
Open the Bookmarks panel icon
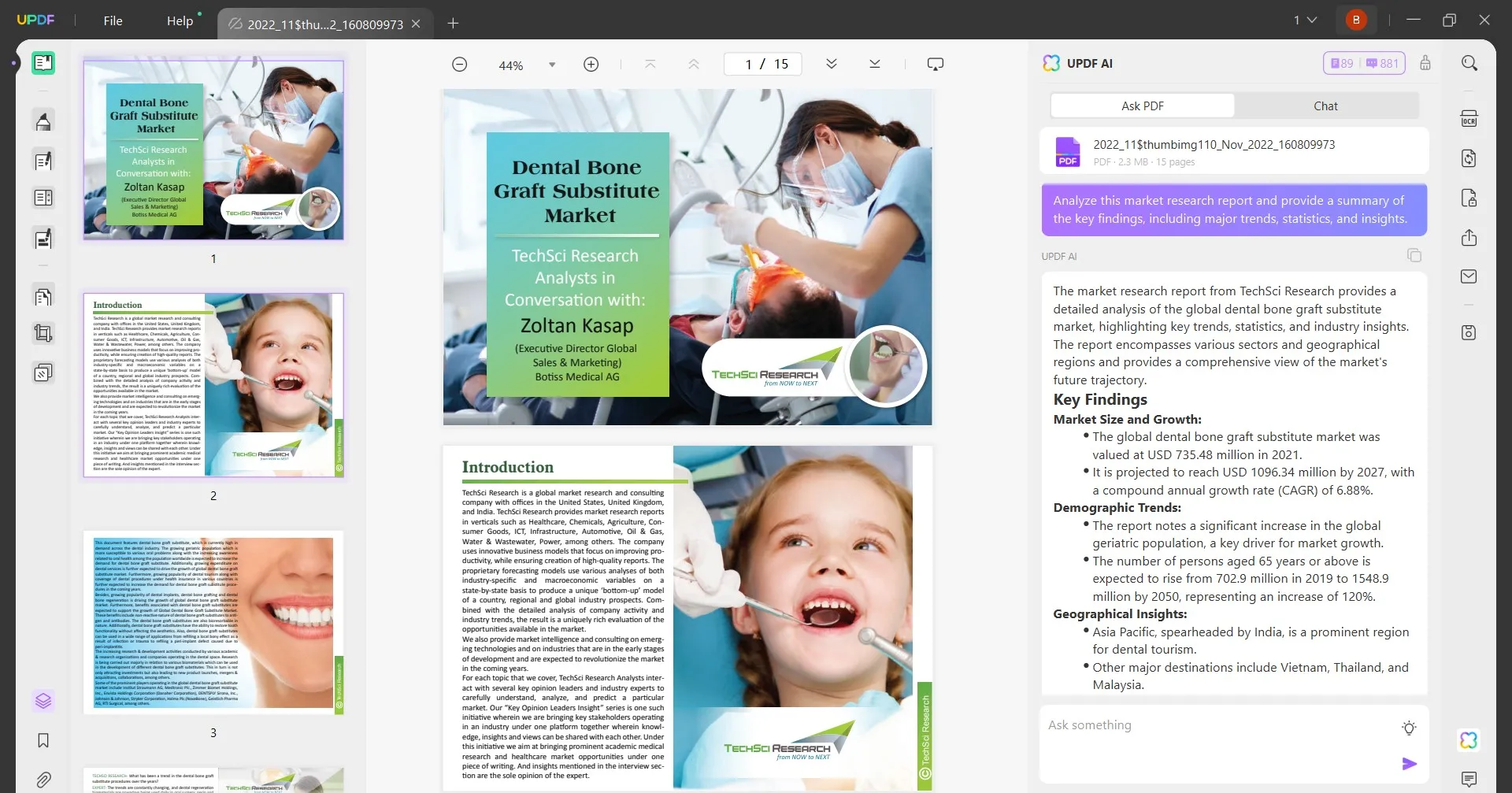pyautogui.click(x=43, y=740)
